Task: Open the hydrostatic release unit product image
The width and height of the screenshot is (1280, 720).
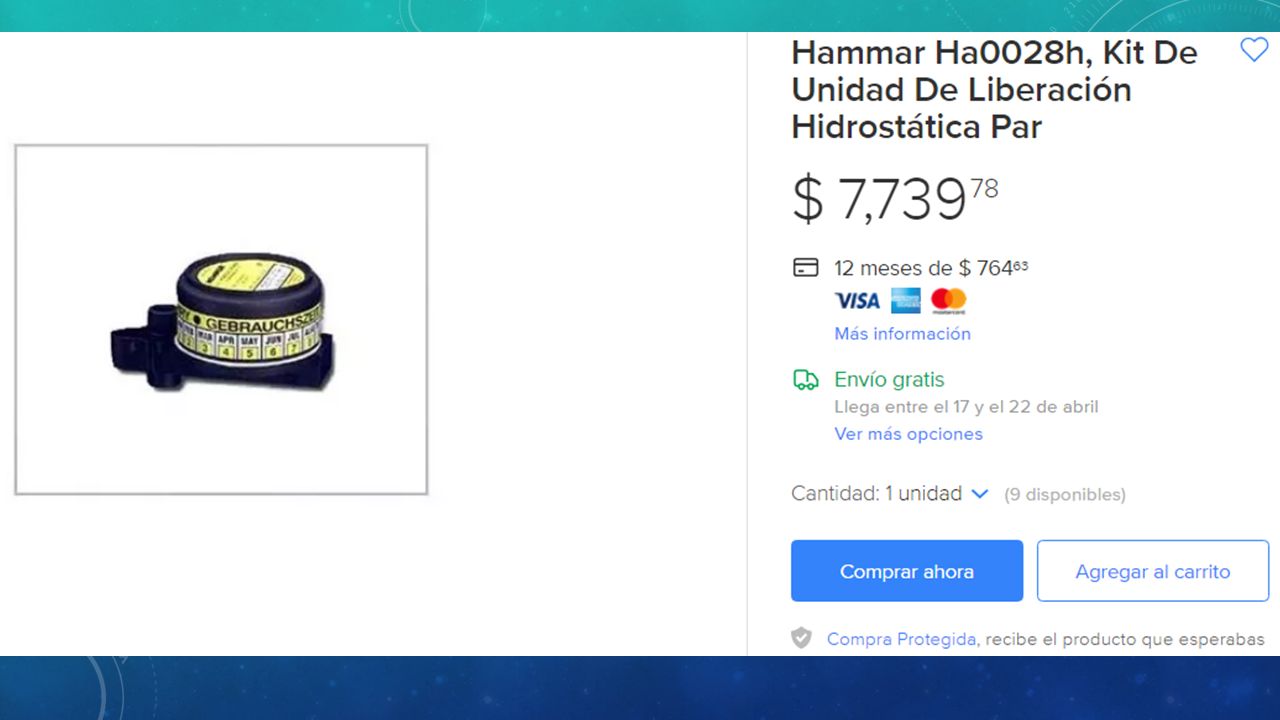Action: click(x=221, y=319)
